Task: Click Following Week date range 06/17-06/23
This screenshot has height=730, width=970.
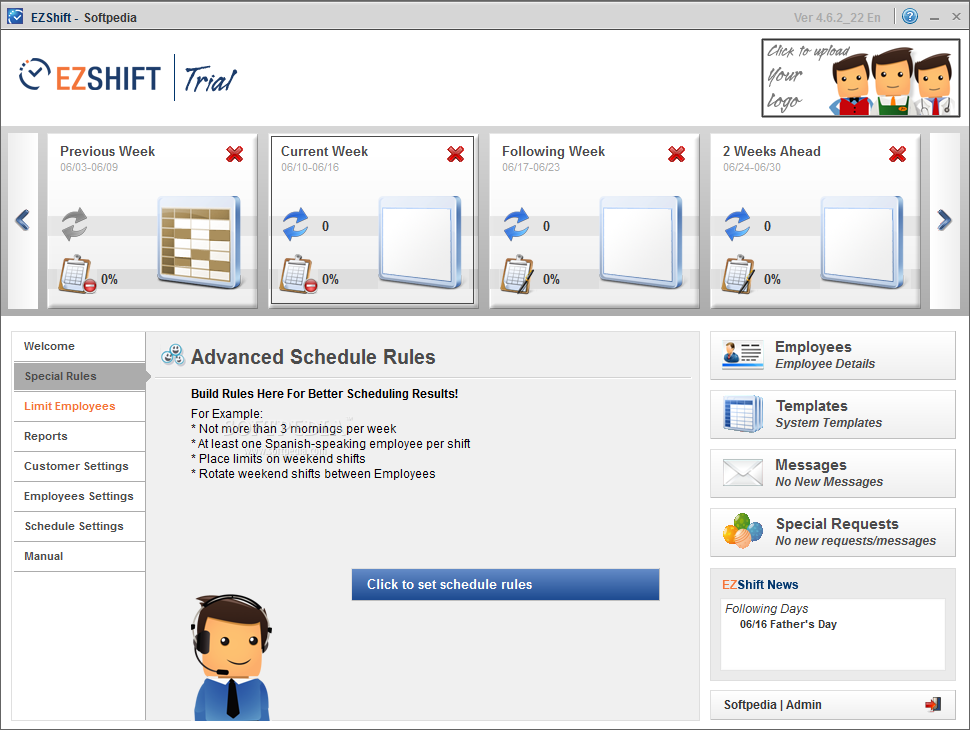Action: (531, 168)
